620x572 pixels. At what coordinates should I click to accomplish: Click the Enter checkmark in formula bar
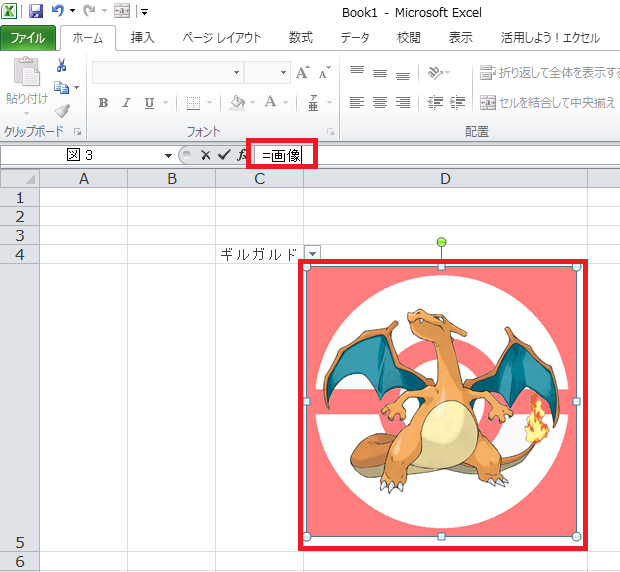coord(224,155)
